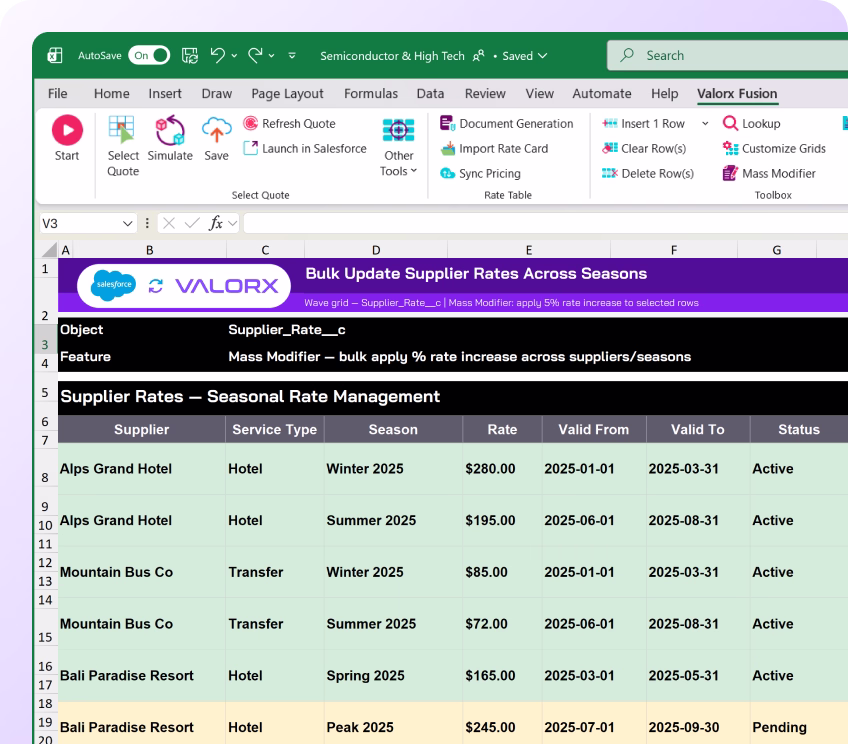848x744 pixels.
Task: Open the File menu
Action: [x=57, y=94]
